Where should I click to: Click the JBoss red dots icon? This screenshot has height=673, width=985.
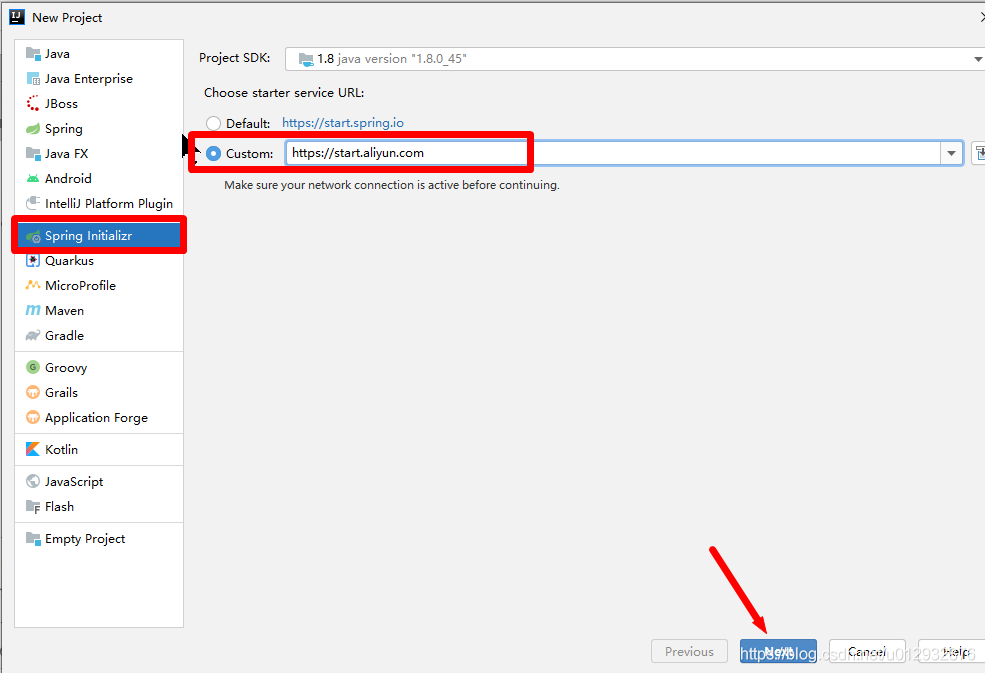tap(33, 104)
